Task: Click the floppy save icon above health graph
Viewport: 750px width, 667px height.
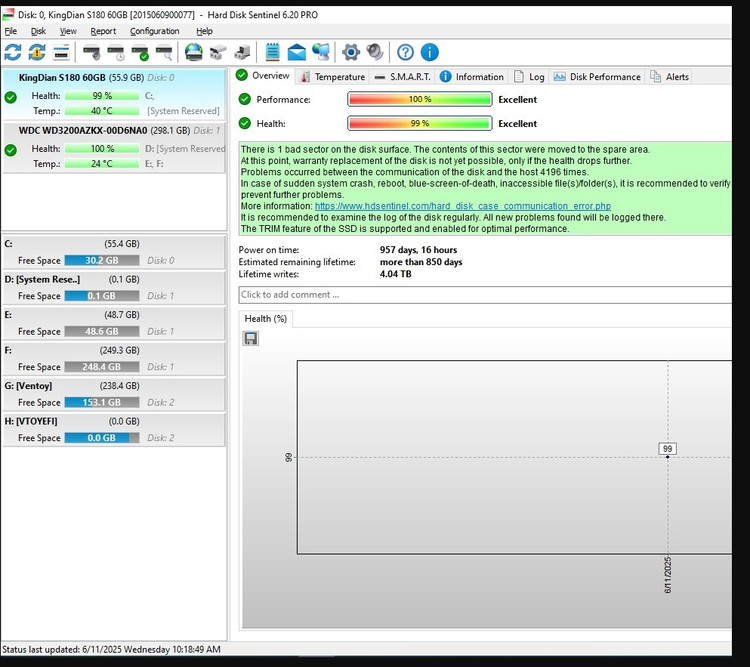Action: click(251, 339)
